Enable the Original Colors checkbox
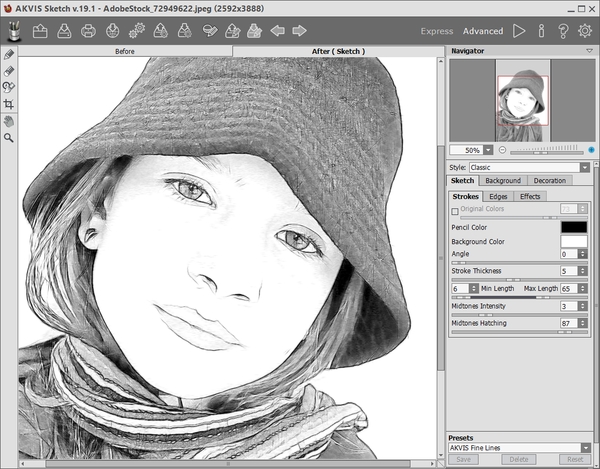Viewport: 600px width, 469px height. click(x=455, y=211)
